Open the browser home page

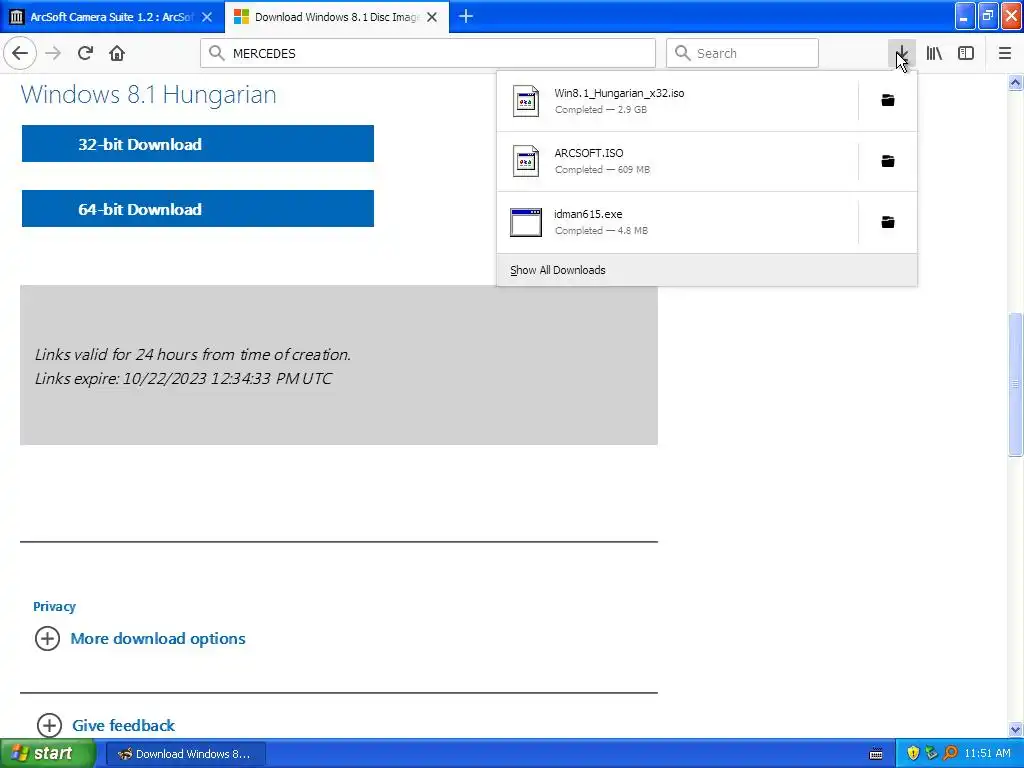tap(117, 53)
